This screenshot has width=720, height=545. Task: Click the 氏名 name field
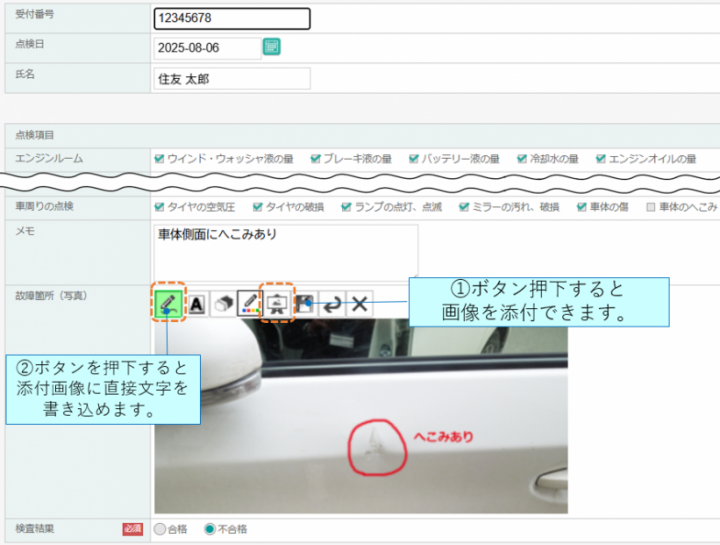pyautogui.click(x=232, y=78)
